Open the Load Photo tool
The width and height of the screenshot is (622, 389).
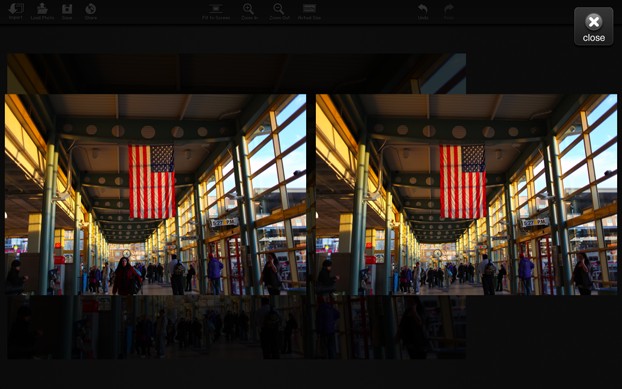coord(42,9)
